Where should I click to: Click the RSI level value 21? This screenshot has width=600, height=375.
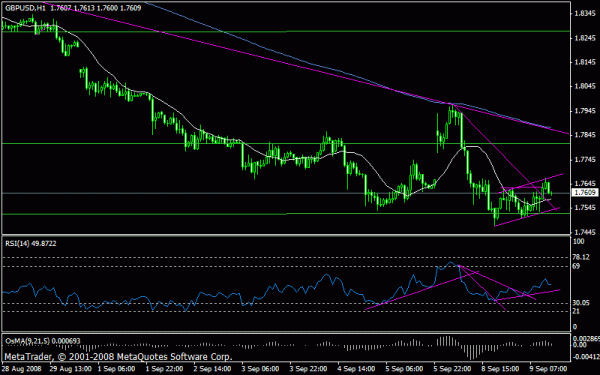pos(576,311)
